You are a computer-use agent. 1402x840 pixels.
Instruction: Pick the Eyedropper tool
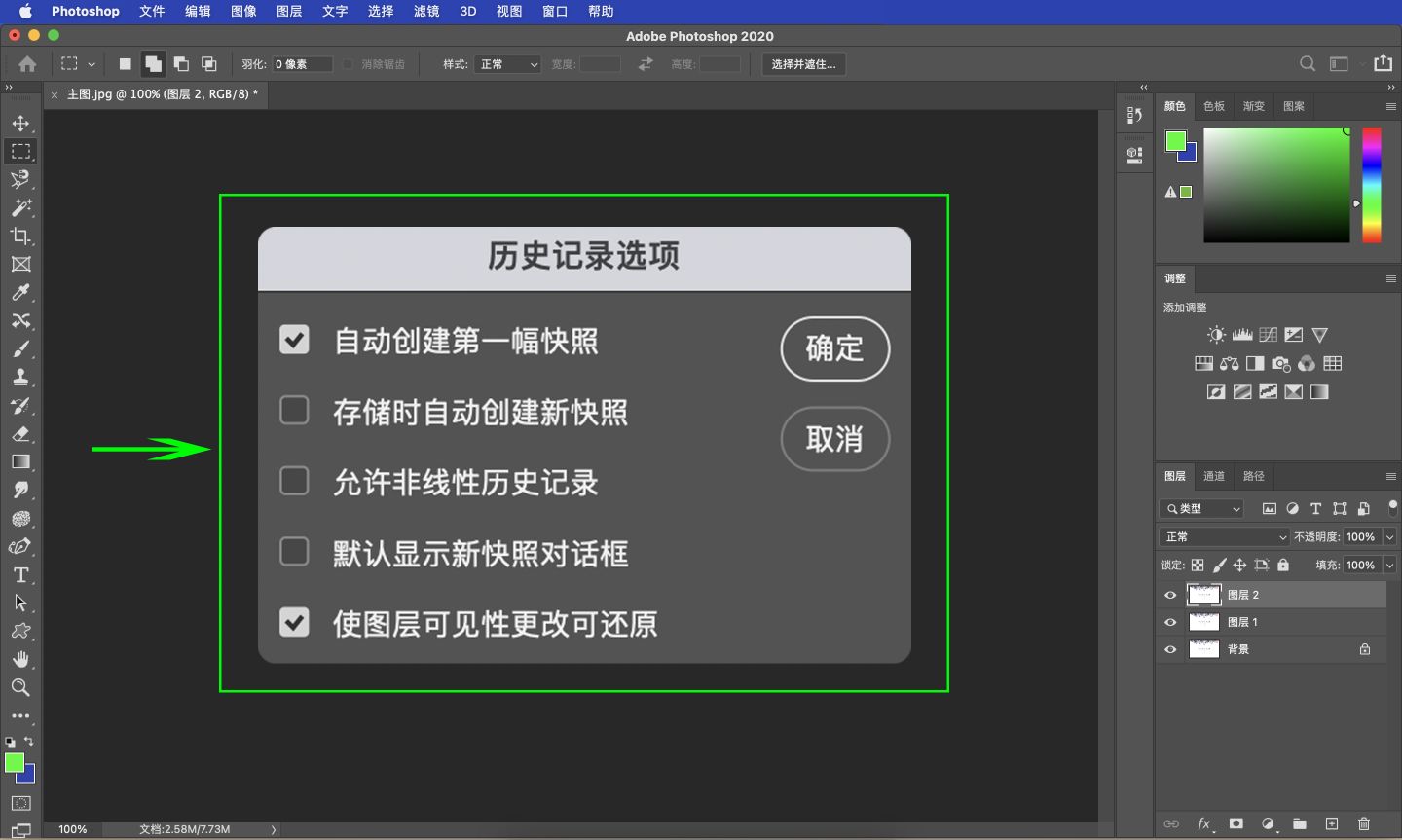coord(20,292)
